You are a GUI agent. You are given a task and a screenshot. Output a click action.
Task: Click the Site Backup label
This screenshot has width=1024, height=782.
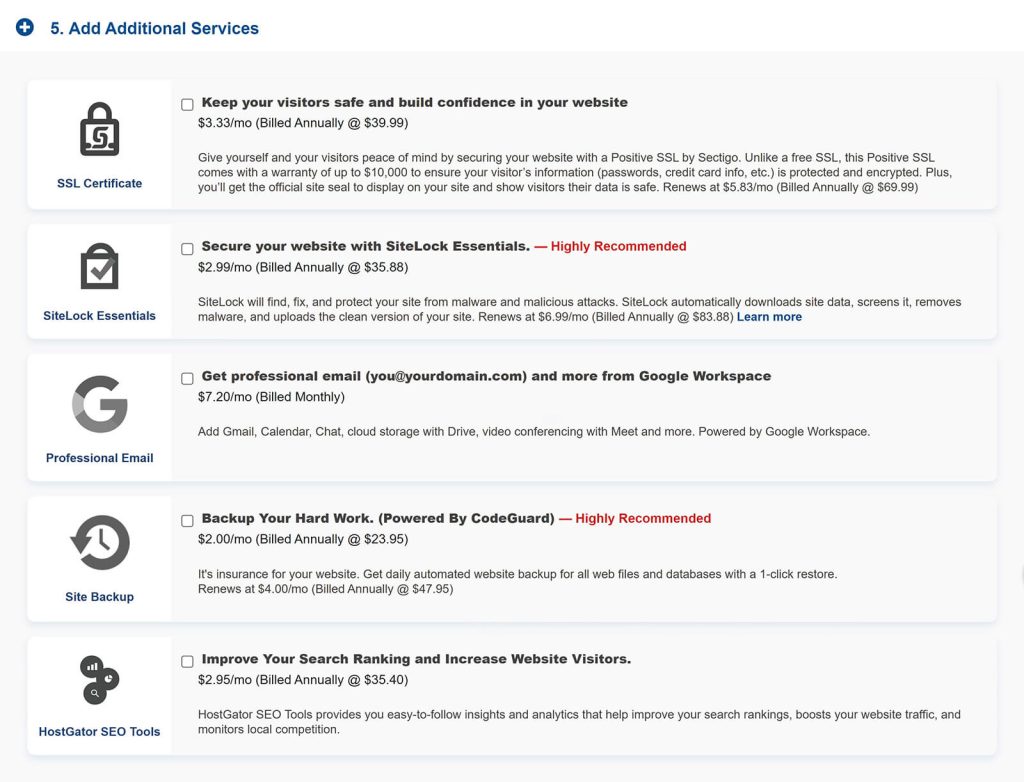[99, 596]
